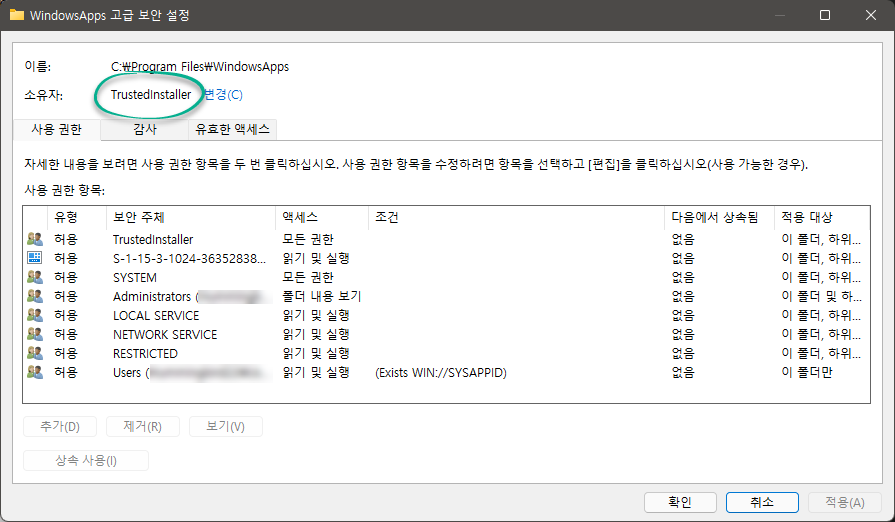This screenshot has width=895, height=522.
Task: Click the 폴더 내용 보기 access cell
Action: point(322,297)
